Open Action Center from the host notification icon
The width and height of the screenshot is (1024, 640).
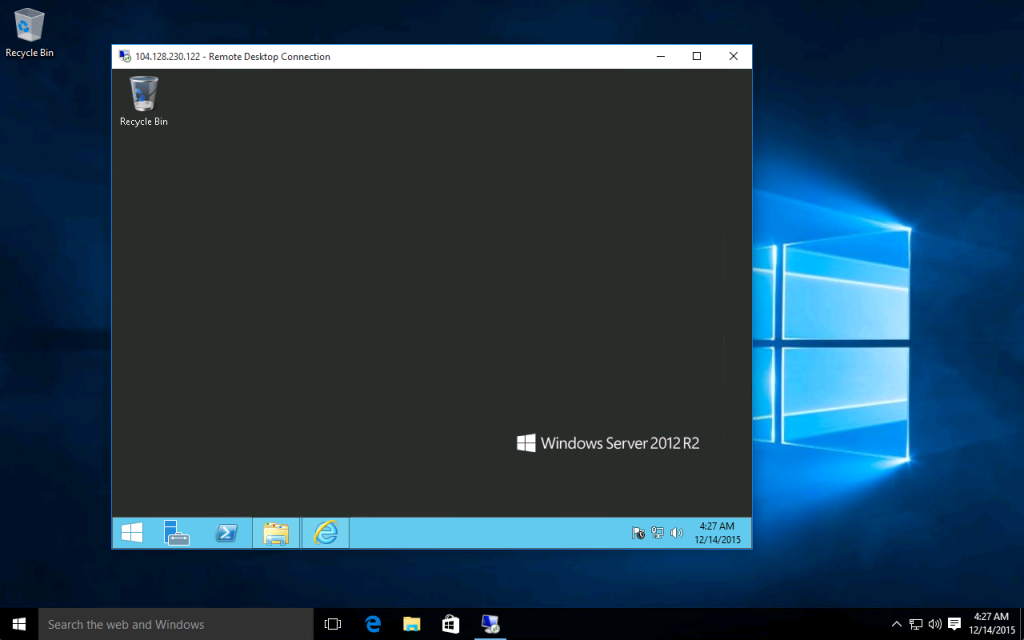955,623
